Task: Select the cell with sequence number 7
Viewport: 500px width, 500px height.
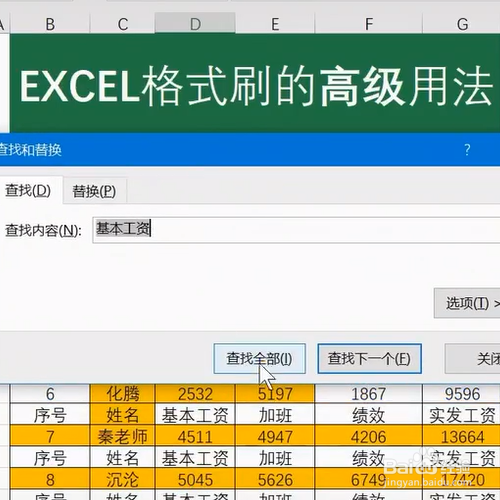Action: [x=50, y=436]
